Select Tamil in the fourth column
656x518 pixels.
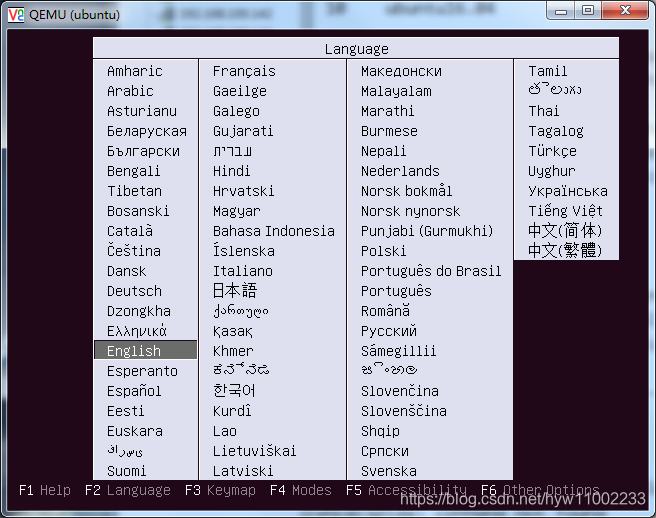click(548, 71)
